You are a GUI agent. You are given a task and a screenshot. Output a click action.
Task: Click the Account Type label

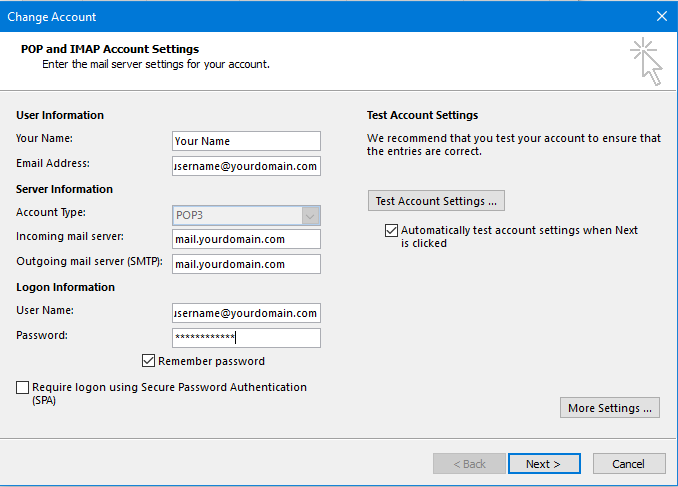click(51, 212)
